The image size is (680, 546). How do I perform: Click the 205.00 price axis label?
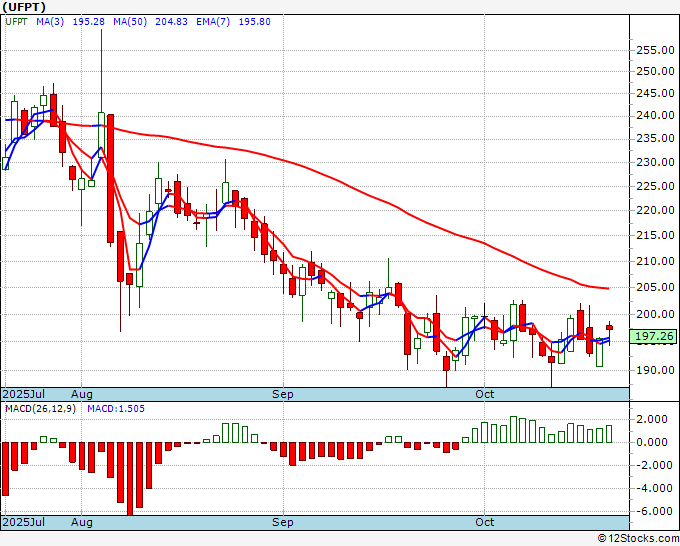[655, 287]
